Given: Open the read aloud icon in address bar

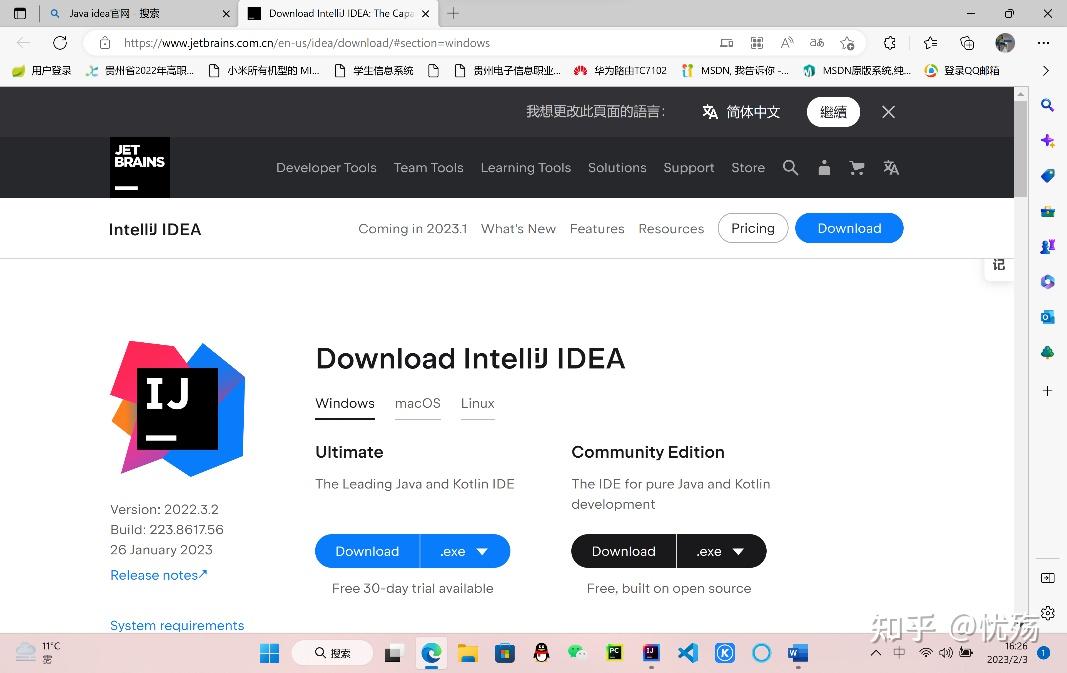Looking at the screenshot, I should point(787,43).
